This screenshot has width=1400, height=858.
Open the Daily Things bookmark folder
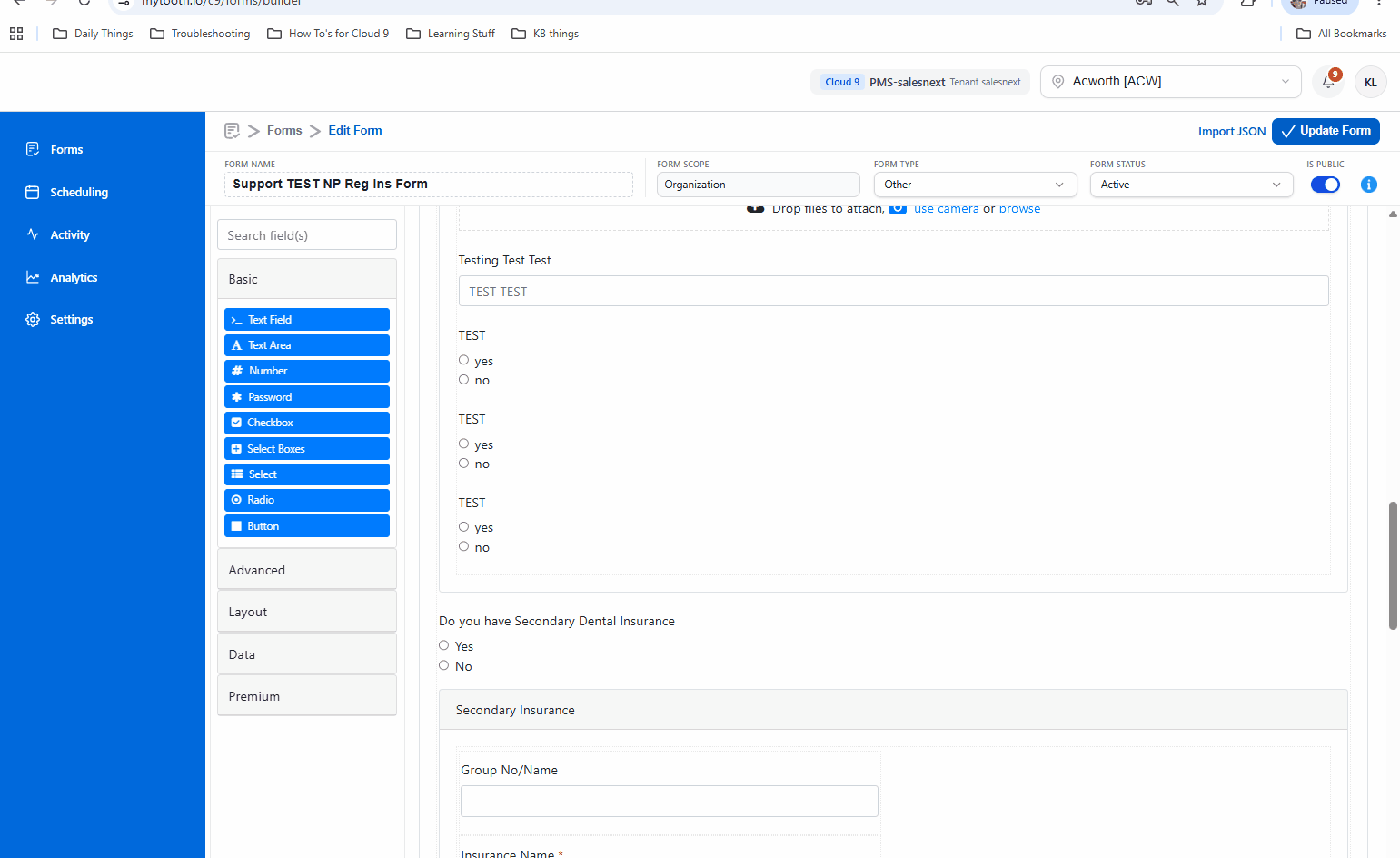(93, 34)
